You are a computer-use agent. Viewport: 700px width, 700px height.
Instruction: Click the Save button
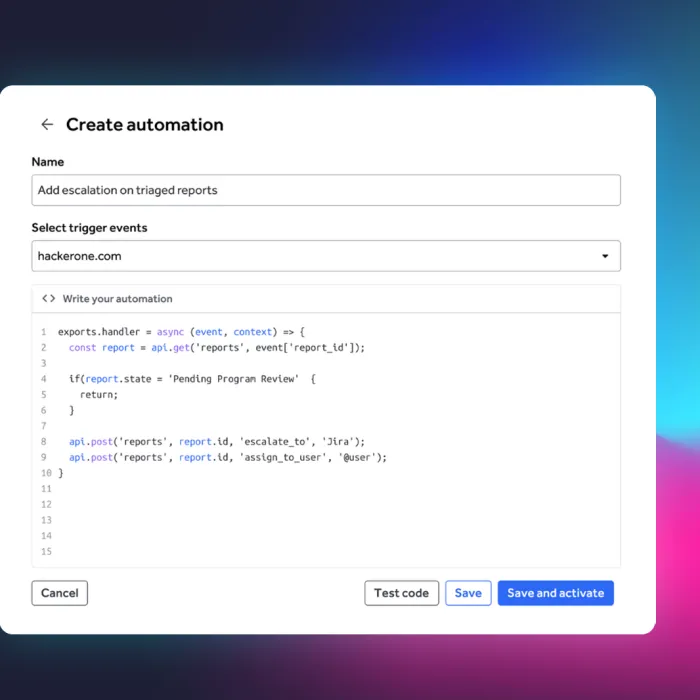(x=468, y=593)
